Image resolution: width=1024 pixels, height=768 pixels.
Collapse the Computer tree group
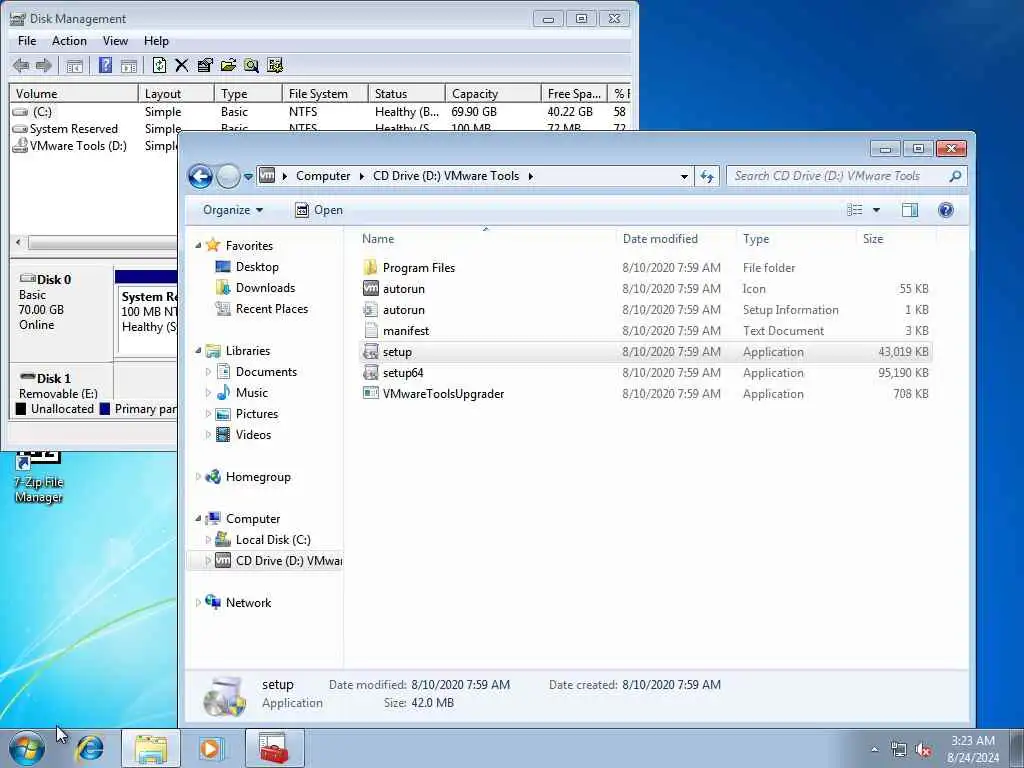199,519
